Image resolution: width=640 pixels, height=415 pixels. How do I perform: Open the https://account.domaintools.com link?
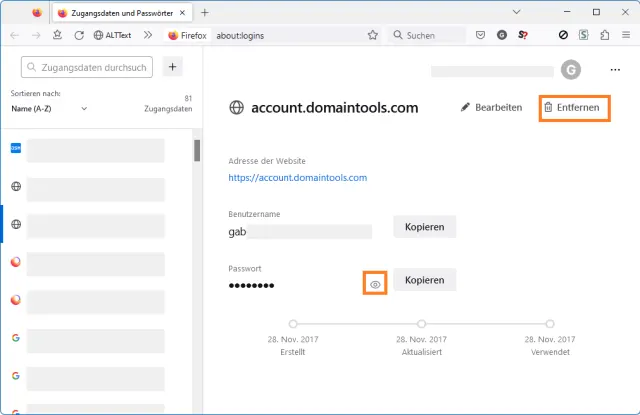point(298,178)
